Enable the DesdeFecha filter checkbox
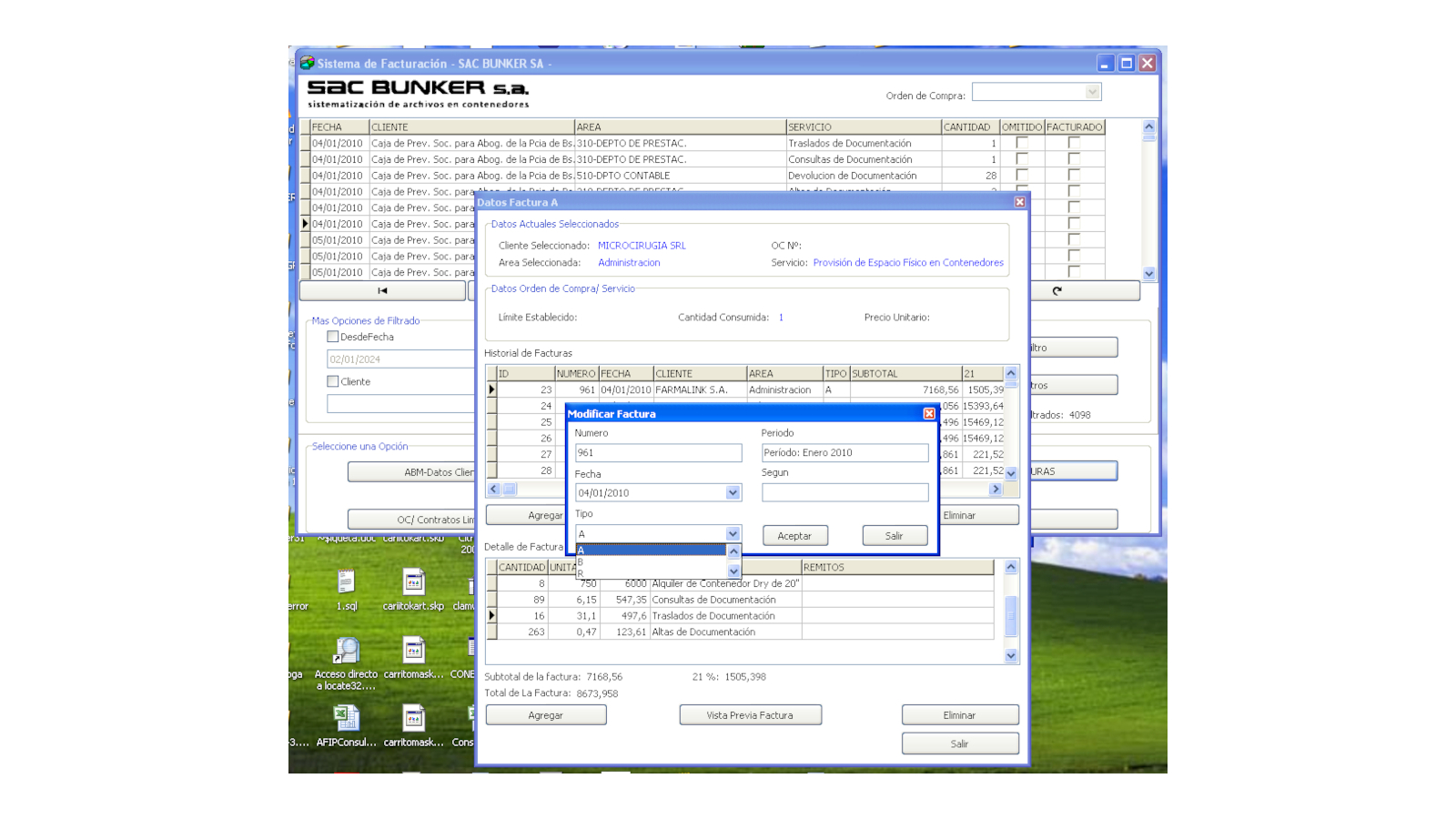Viewport: 1456px width, 819px height. click(x=333, y=337)
